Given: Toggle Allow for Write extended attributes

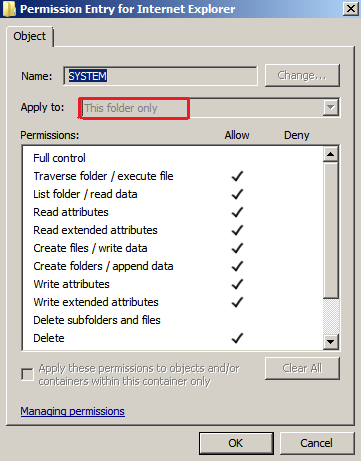Looking at the screenshot, I should [x=237, y=302].
